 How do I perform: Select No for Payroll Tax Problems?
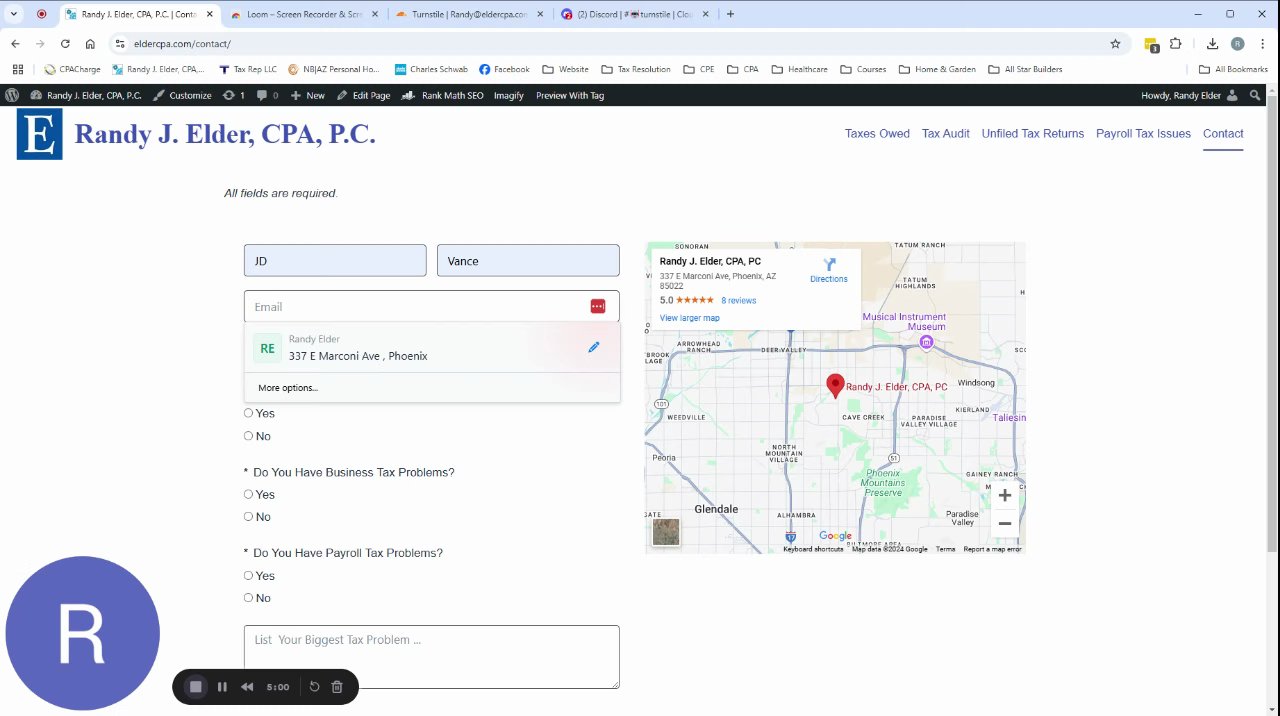tap(249, 598)
